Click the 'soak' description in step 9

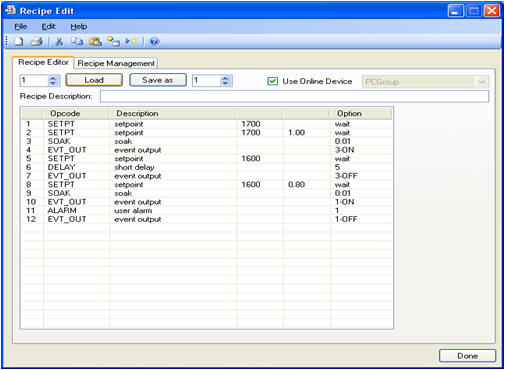123,193
